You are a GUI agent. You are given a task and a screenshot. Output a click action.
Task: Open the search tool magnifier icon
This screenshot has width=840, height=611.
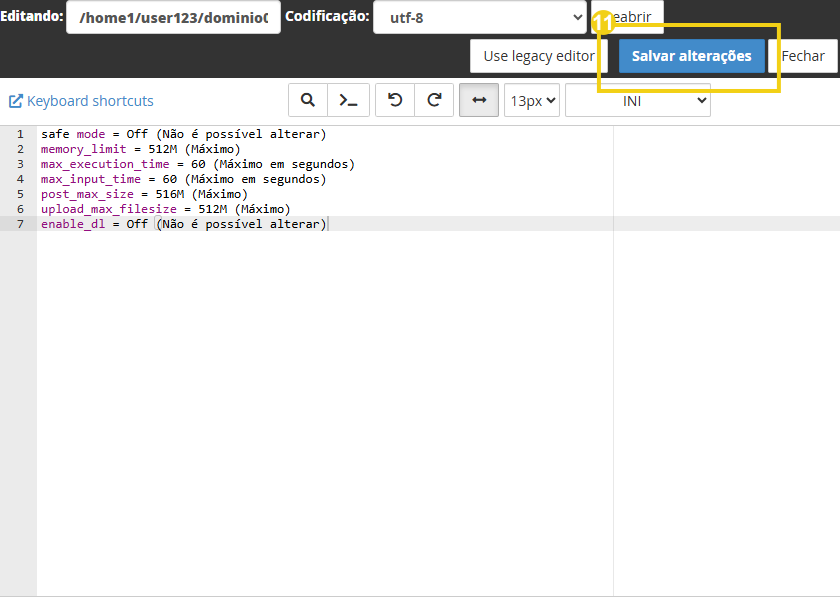(308, 100)
